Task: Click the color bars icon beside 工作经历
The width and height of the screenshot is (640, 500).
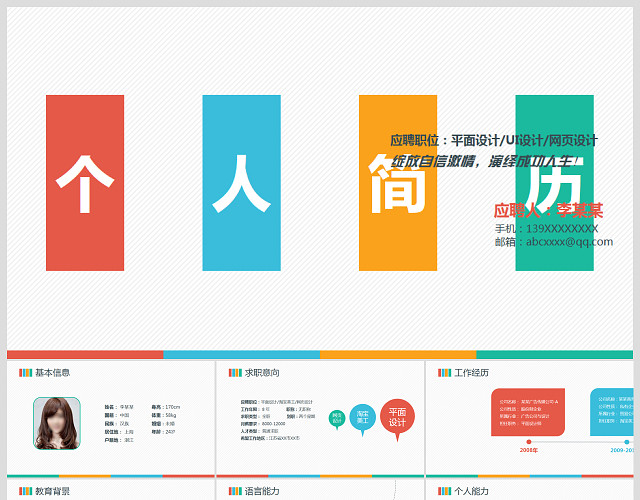Action: pos(444,373)
